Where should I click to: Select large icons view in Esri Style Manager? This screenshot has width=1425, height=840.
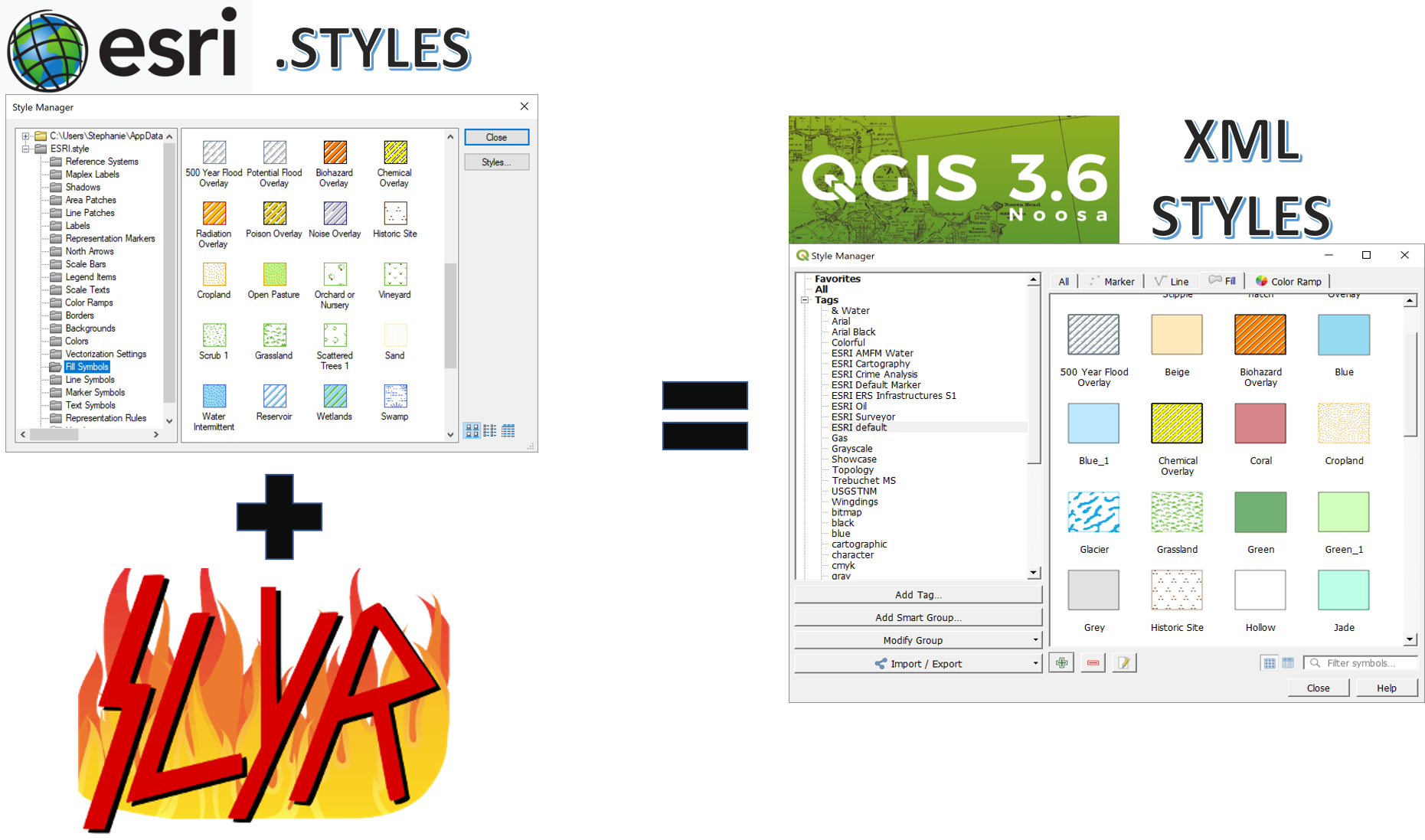[472, 431]
